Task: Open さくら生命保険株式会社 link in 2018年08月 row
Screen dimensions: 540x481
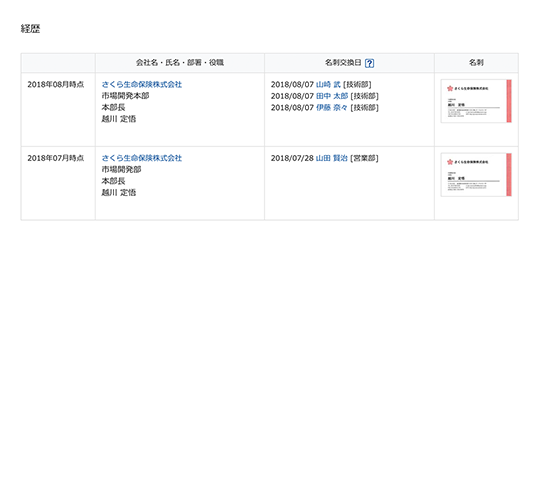Action: (x=142, y=84)
